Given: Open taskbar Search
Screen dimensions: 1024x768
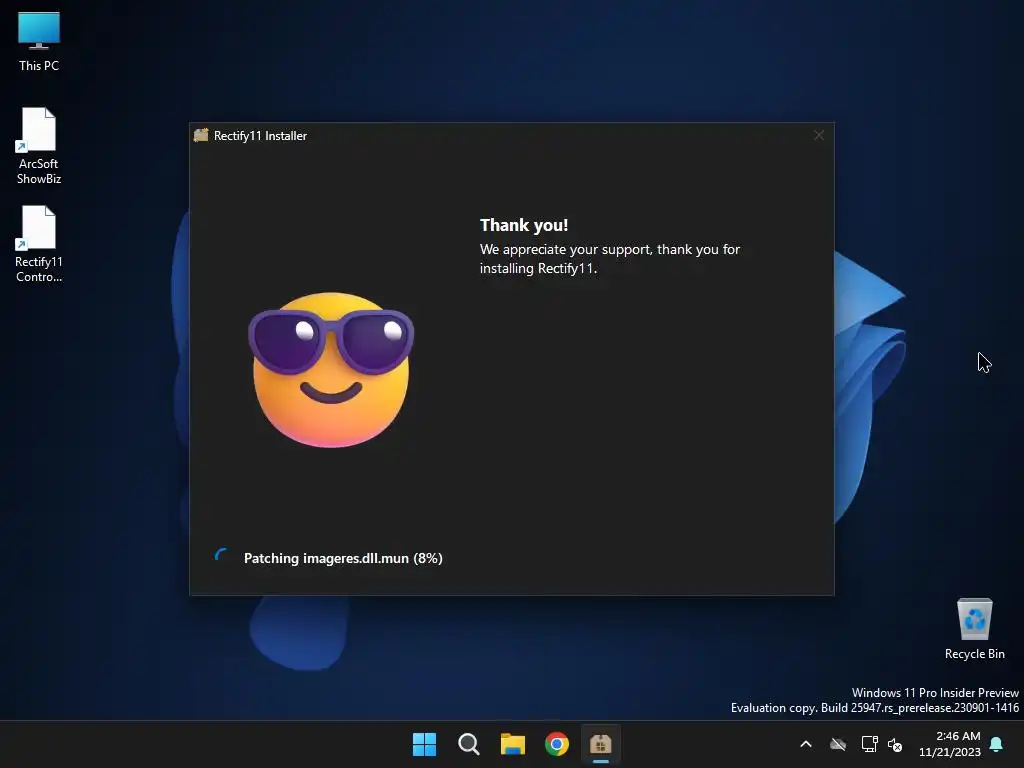Looking at the screenshot, I should click(x=469, y=744).
